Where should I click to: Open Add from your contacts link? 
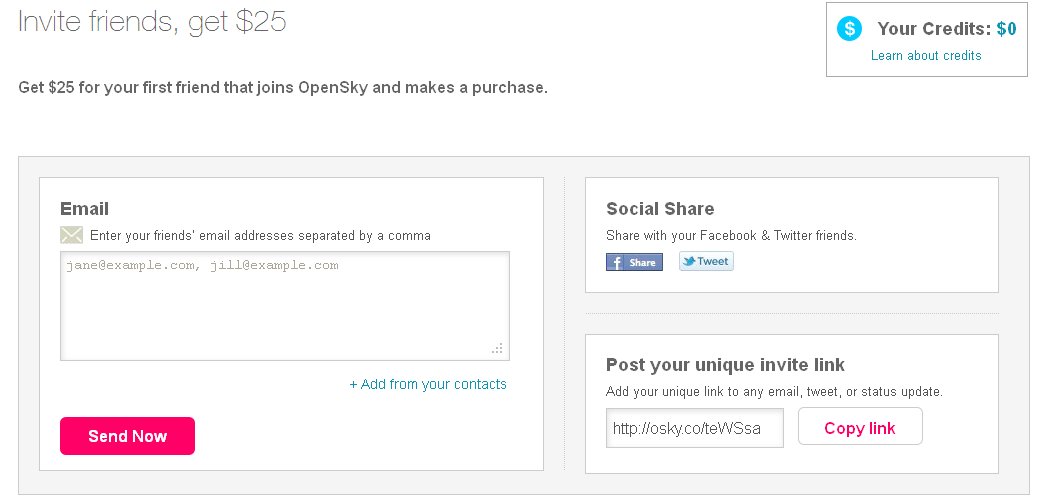[428, 384]
